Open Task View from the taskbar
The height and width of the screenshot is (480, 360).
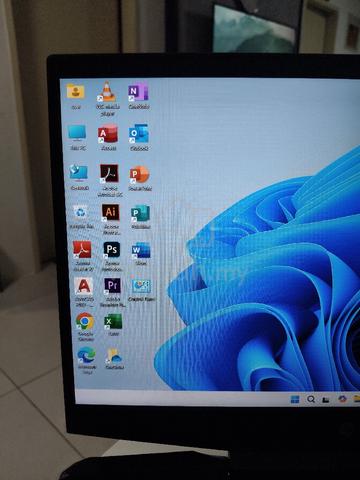(x=326, y=399)
